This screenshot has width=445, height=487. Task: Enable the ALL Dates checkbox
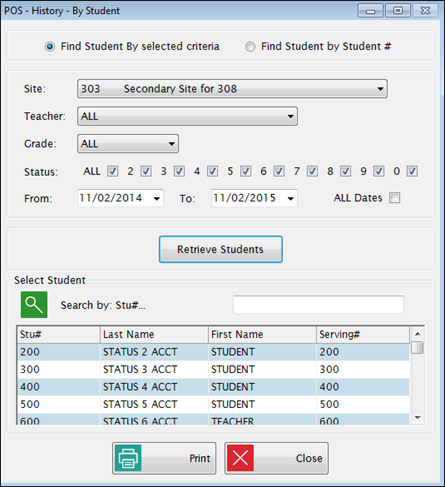pos(395,198)
